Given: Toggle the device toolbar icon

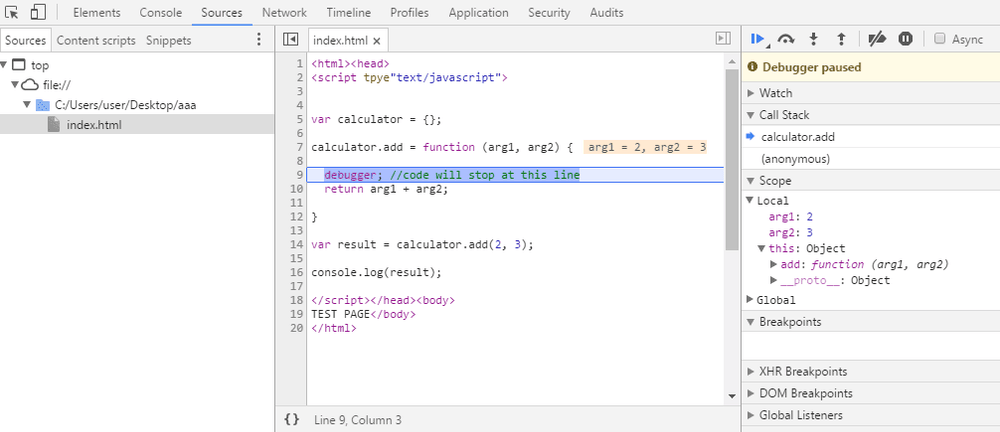Looking at the screenshot, I should (38, 12).
